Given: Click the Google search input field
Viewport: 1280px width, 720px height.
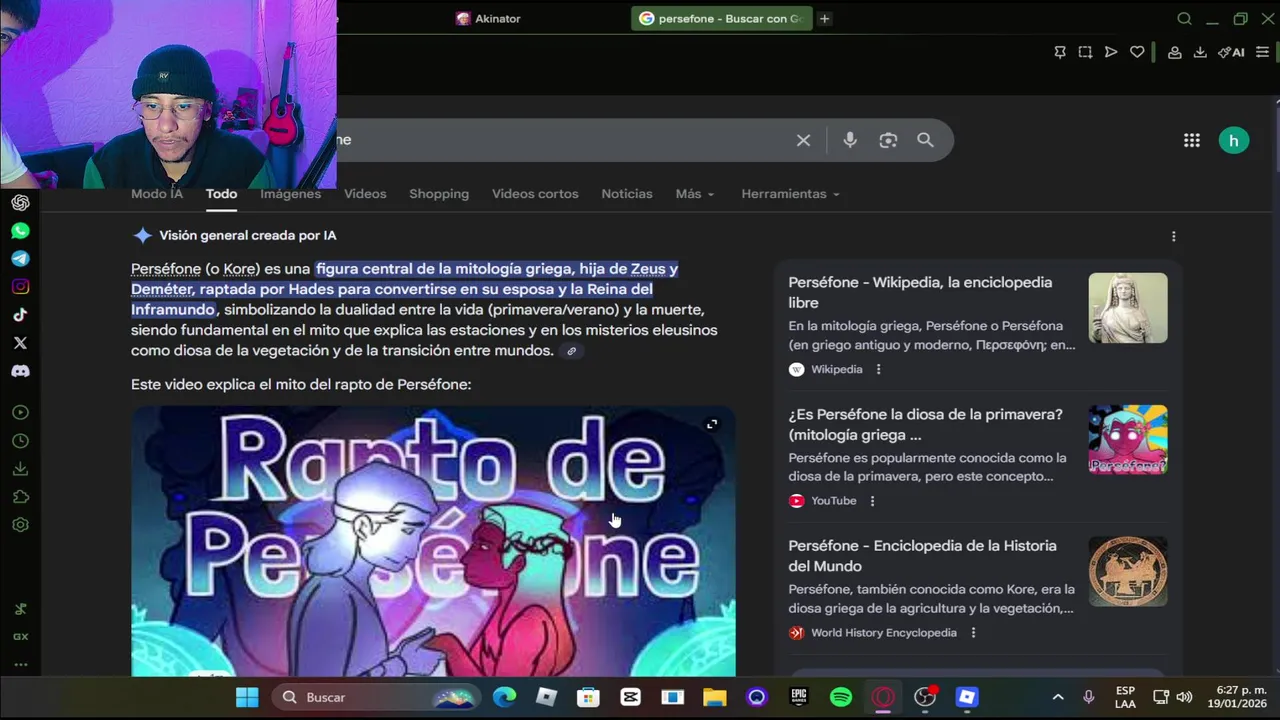Looking at the screenshot, I should 560,140.
